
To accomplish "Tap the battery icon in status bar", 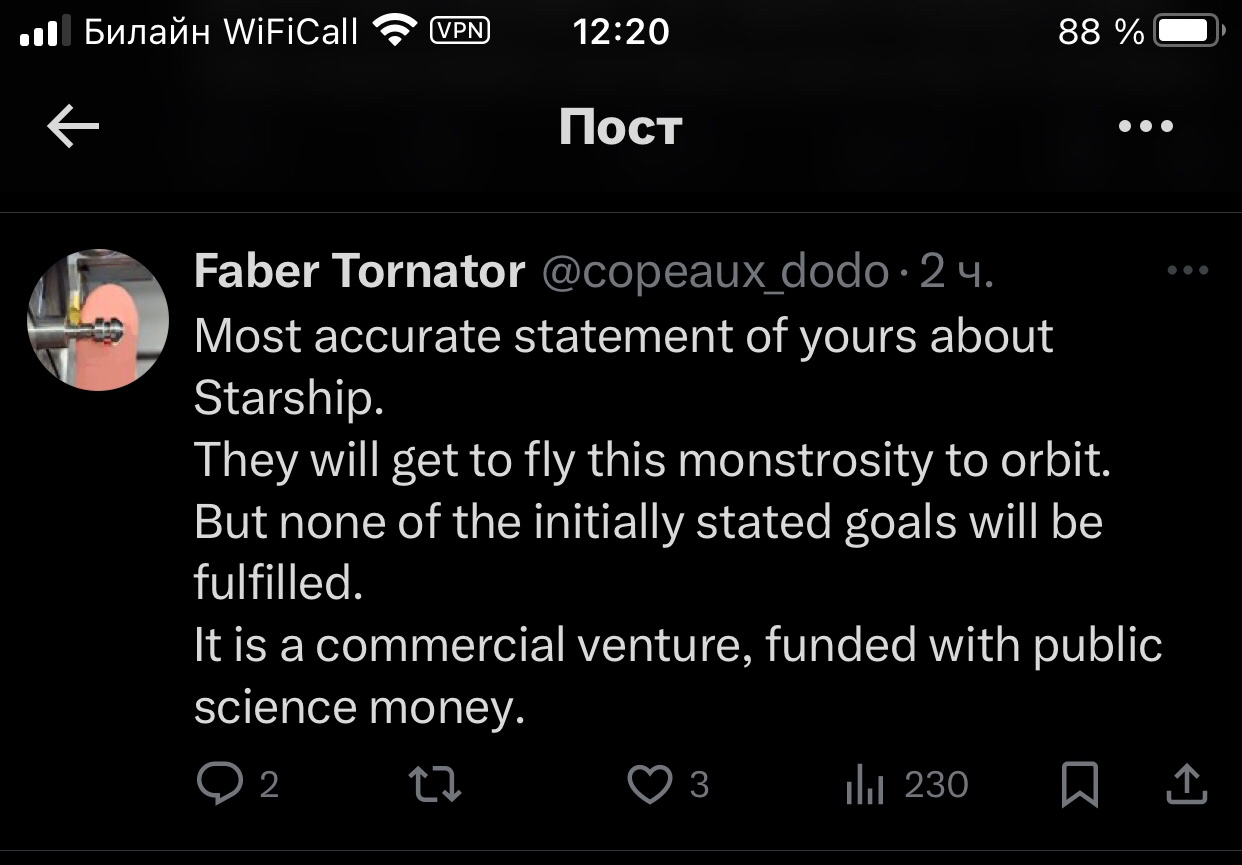I will point(1188,32).
